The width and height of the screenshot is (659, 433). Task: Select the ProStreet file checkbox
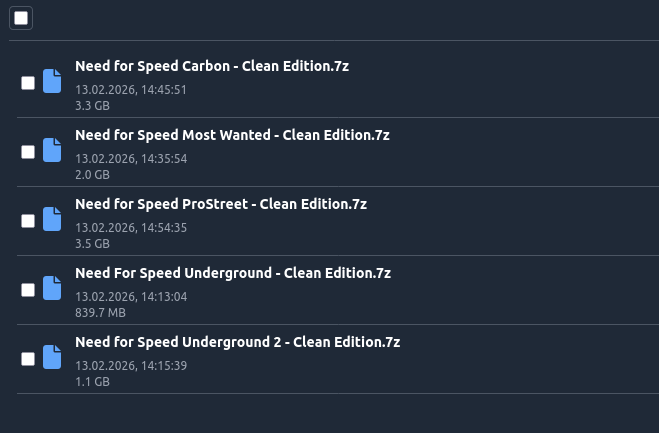click(x=28, y=221)
